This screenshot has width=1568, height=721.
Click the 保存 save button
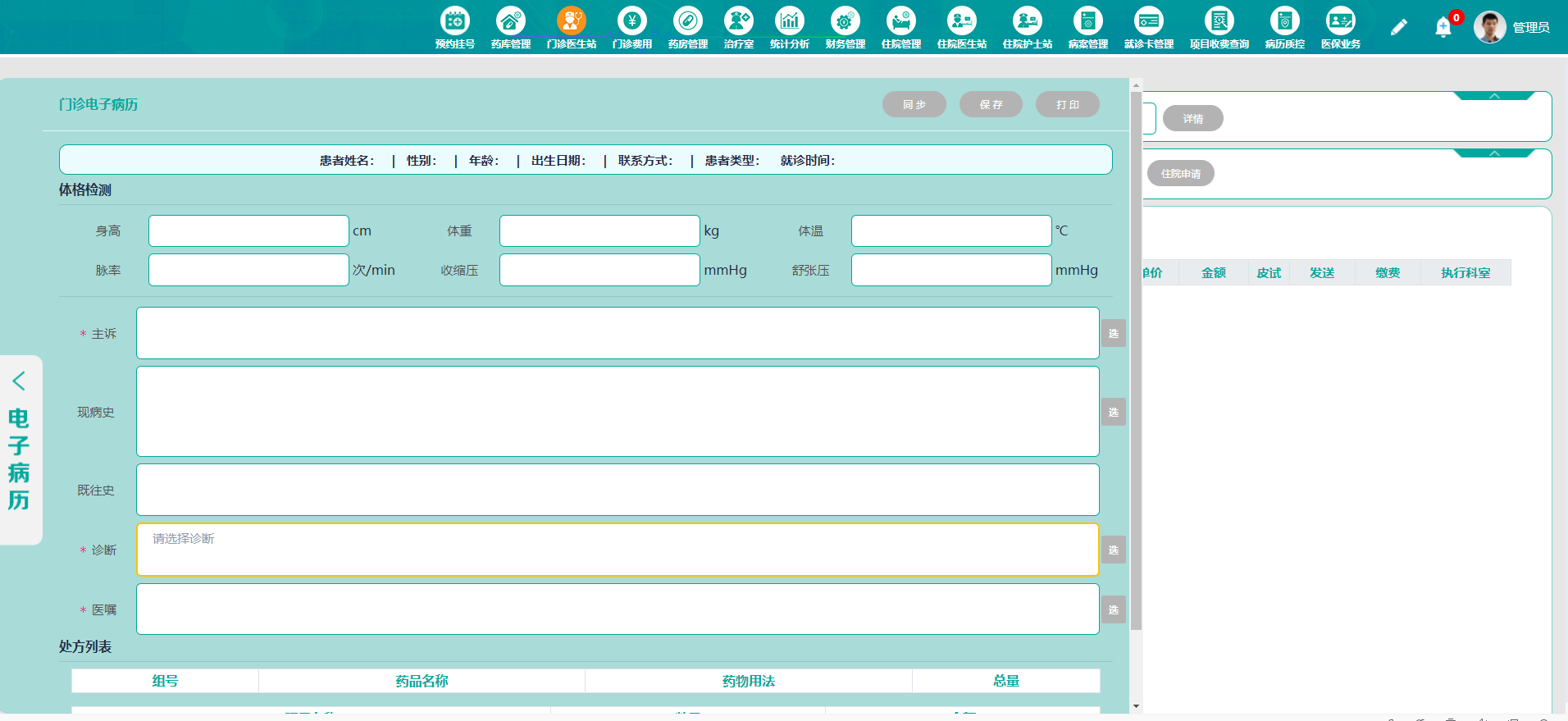[x=991, y=104]
